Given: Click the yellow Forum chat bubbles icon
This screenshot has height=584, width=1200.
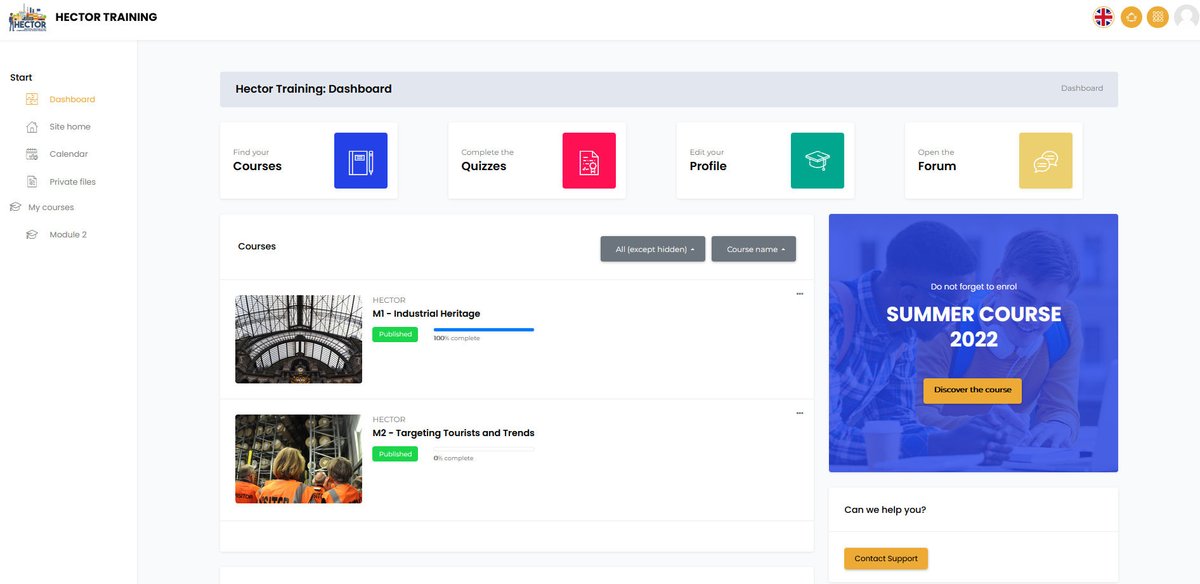Looking at the screenshot, I should [x=1046, y=161].
